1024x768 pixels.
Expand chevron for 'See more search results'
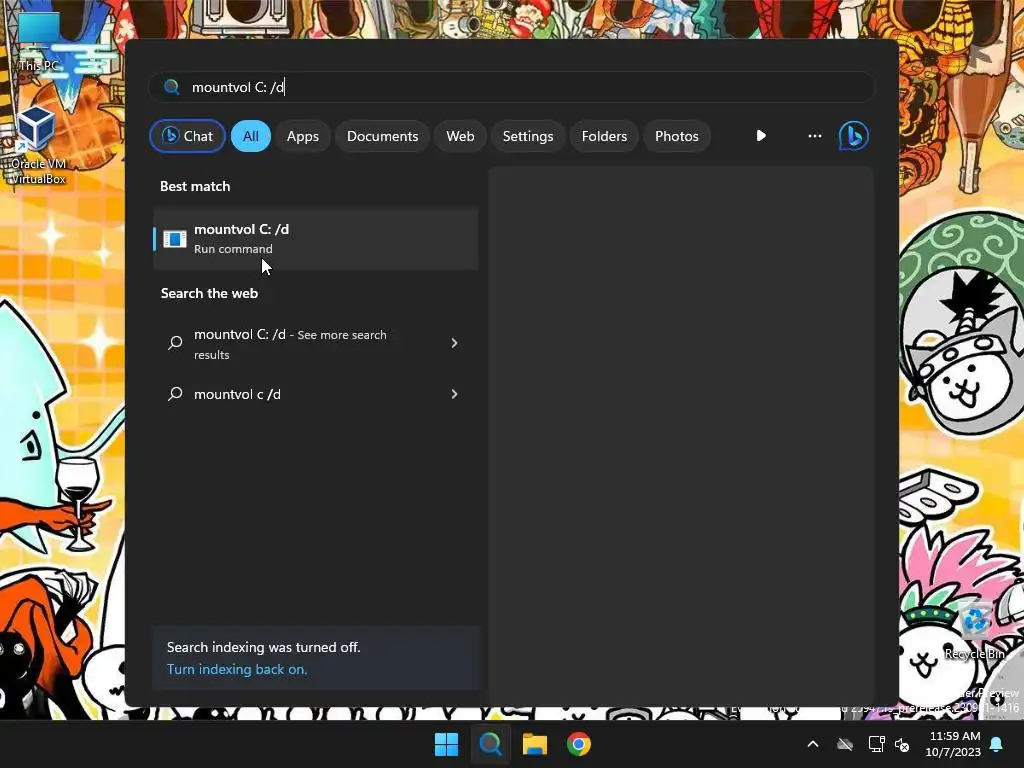[455, 343]
